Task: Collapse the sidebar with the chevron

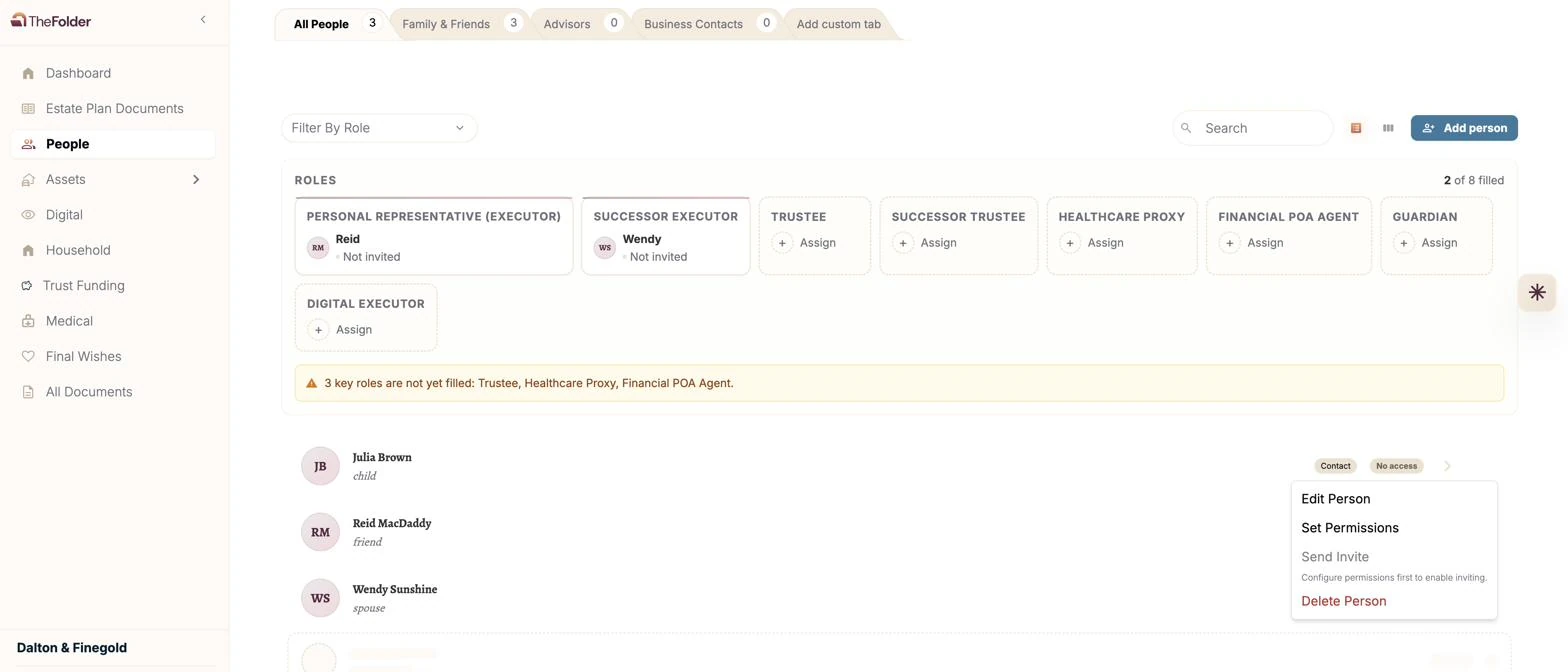Action: click(203, 20)
